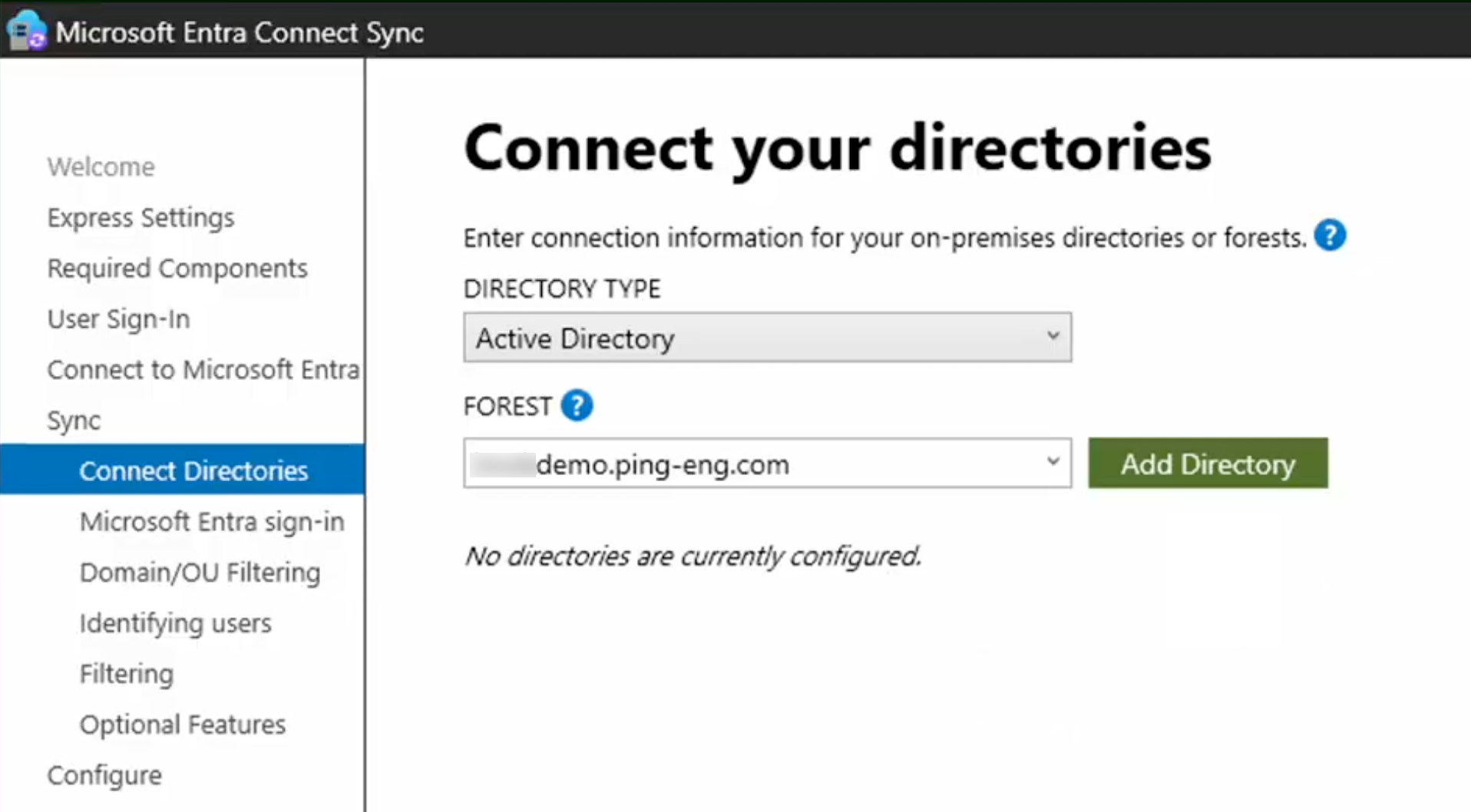Screen dimensions: 1471x812
Task: Open the Welcome page from the sidebar
Action: (x=101, y=166)
